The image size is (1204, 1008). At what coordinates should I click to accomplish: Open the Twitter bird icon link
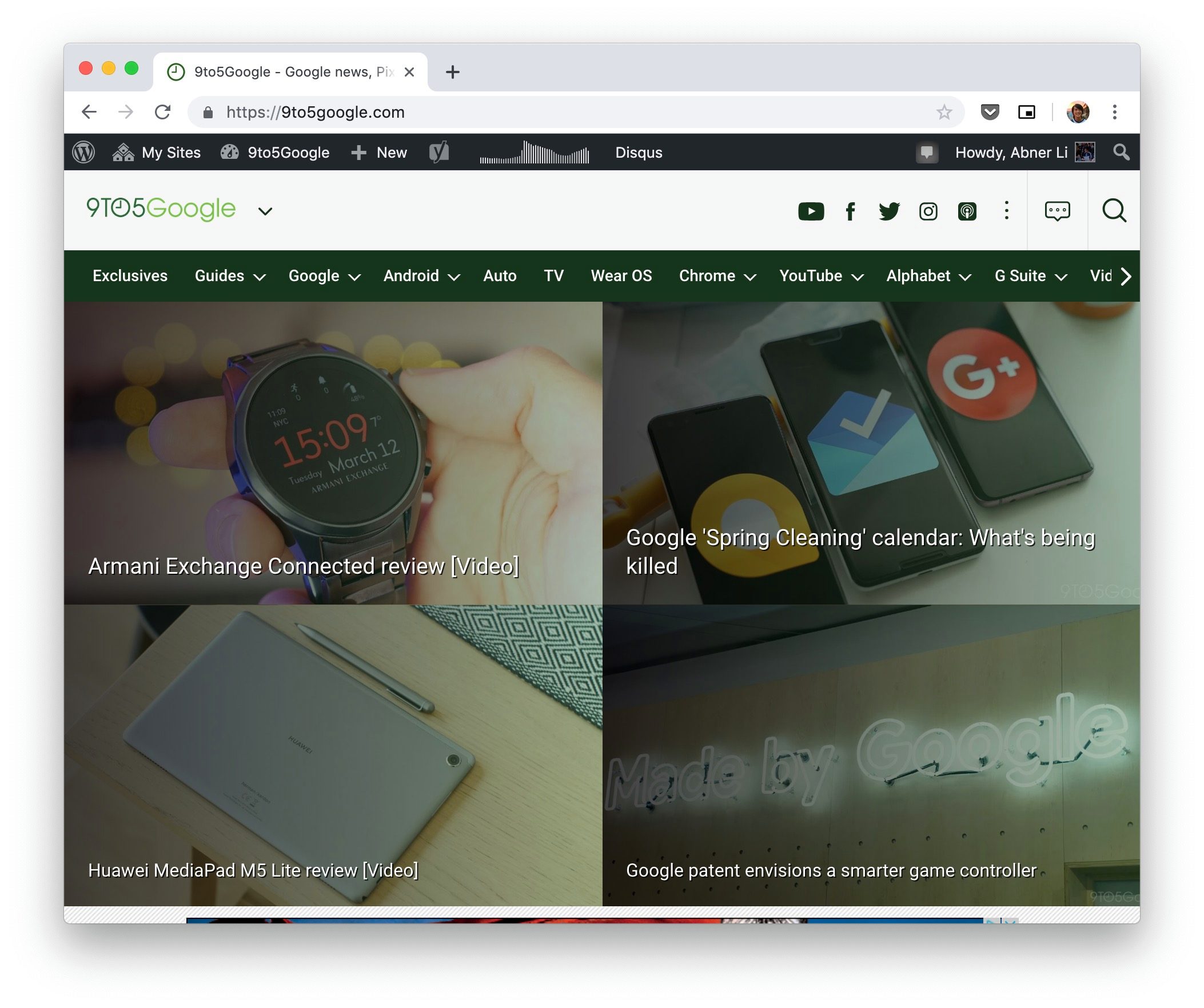[888, 211]
